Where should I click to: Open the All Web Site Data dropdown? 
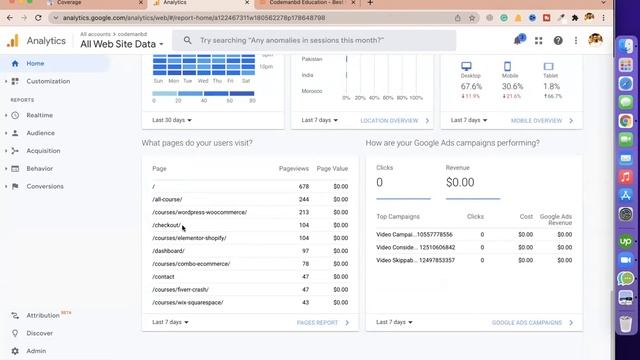(122, 44)
